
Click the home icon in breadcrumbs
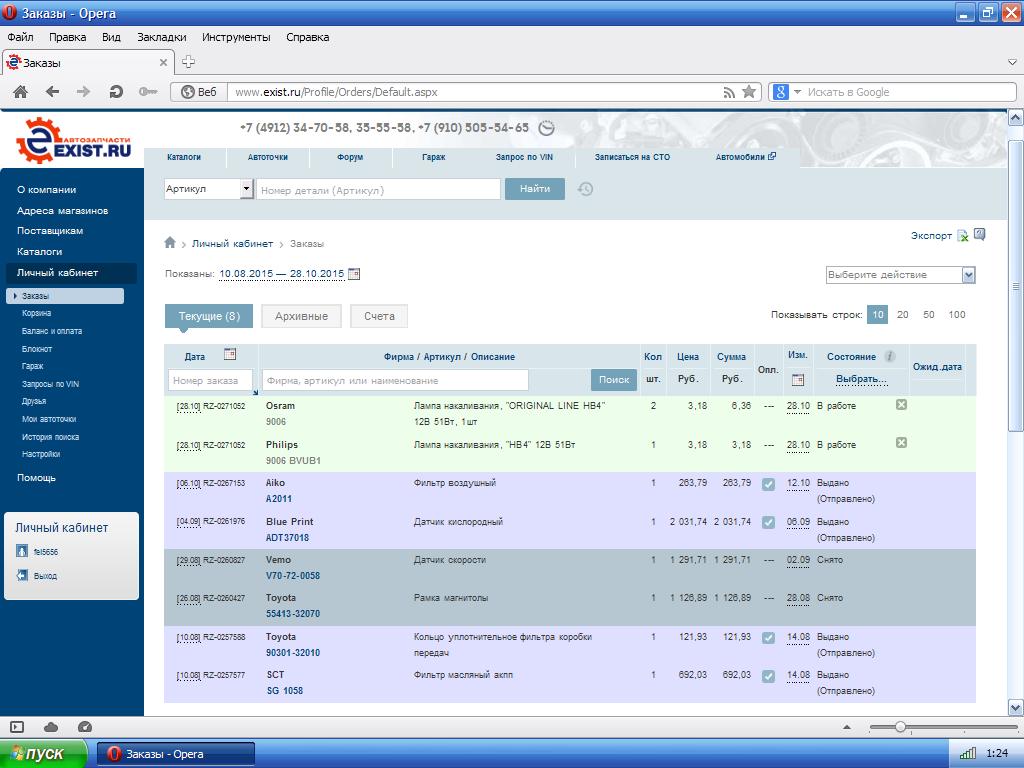click(170, 243)
